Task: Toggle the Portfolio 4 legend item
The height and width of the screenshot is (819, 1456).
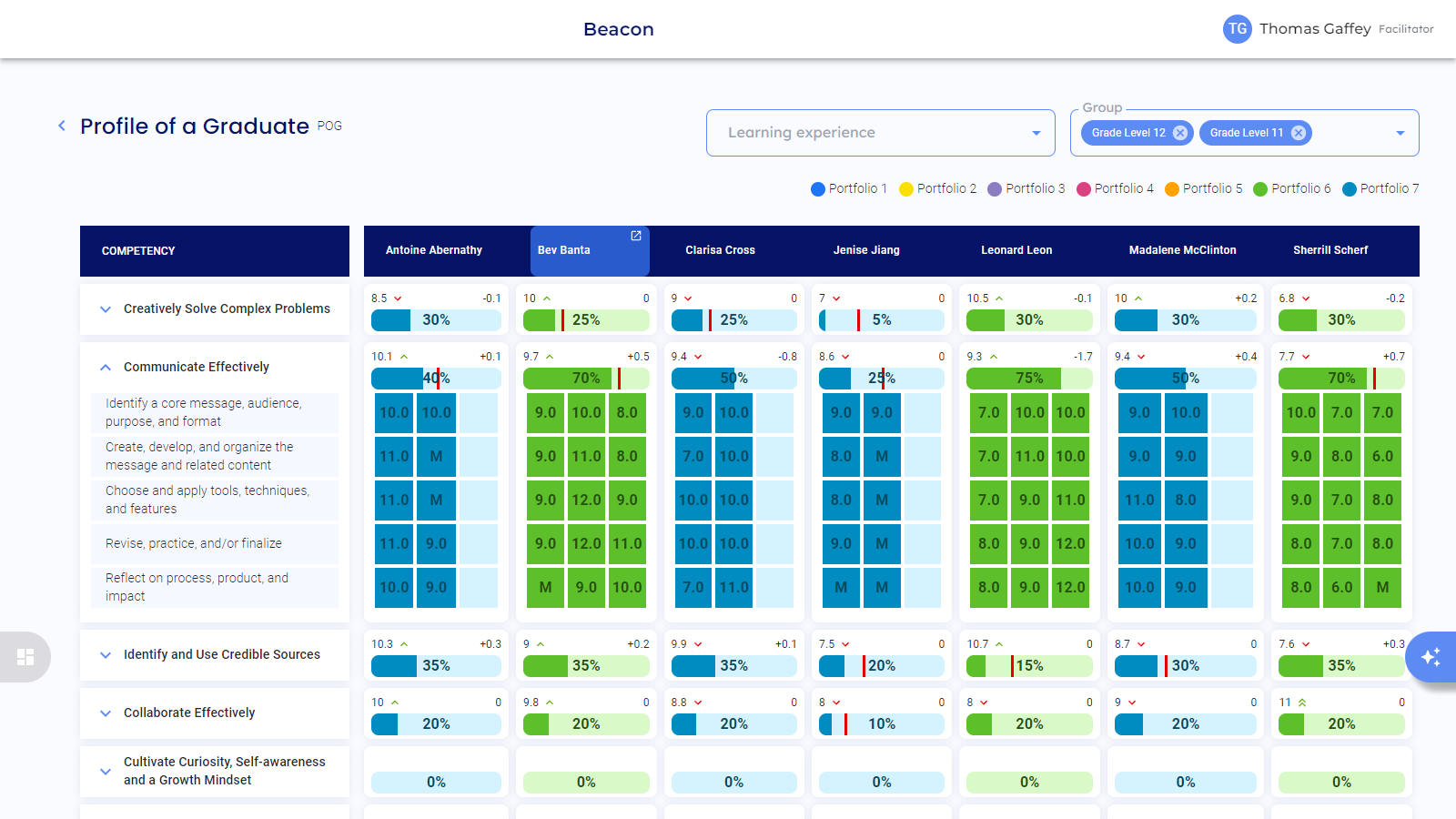Action: point(1115,188)
